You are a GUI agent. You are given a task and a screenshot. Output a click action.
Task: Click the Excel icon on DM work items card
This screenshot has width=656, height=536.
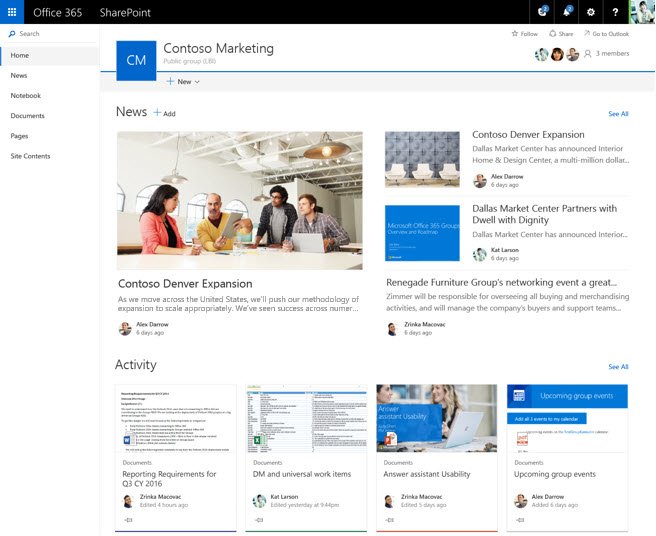[258, 440]
